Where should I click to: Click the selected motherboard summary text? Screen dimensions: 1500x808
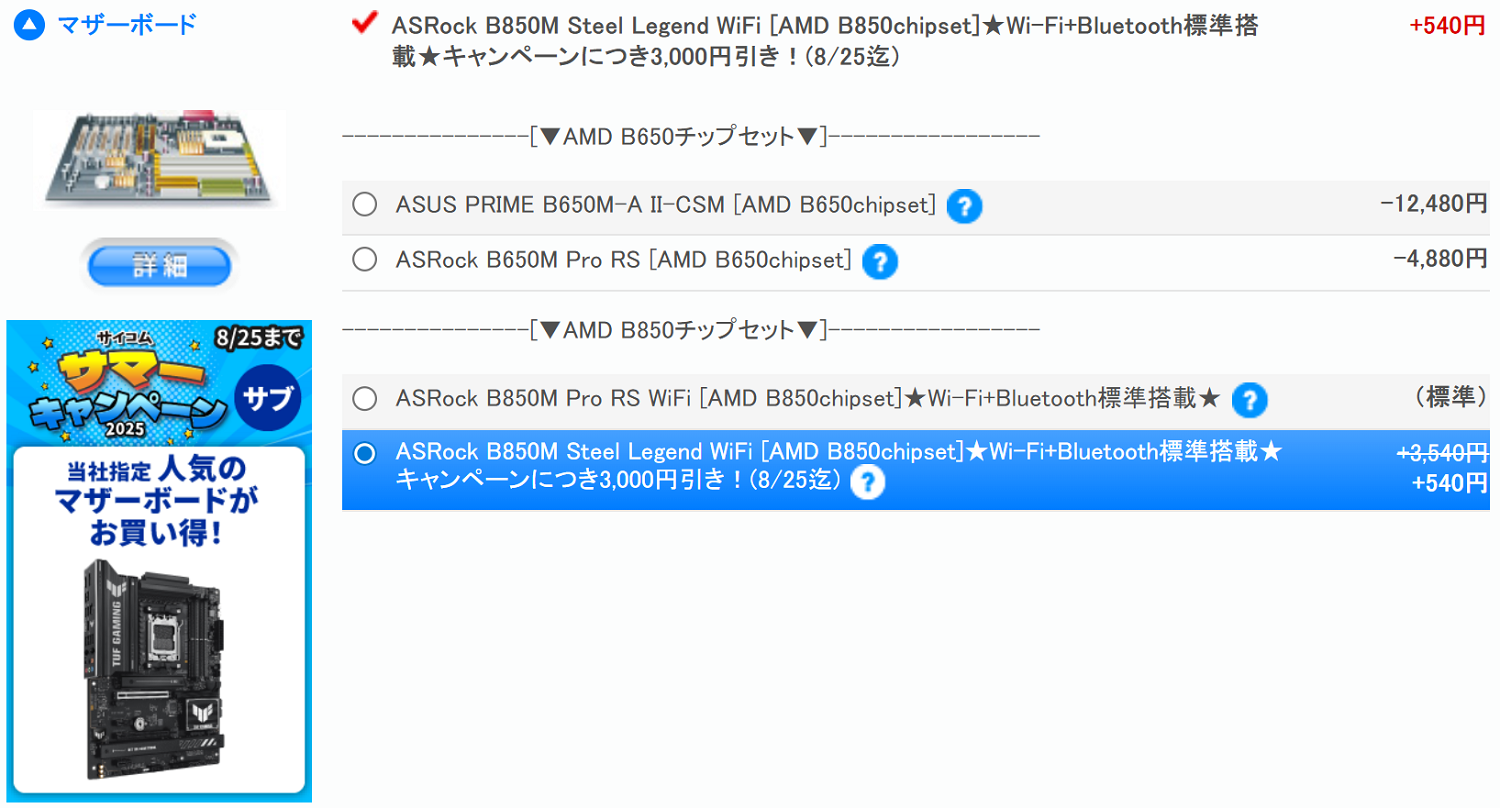(825, 41)
